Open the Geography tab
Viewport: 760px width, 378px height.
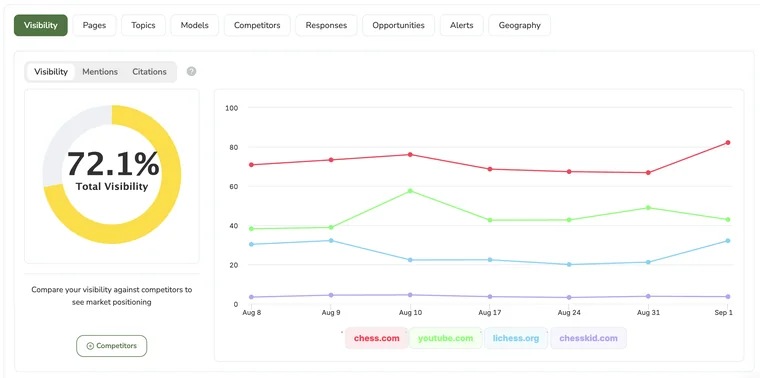519,25
